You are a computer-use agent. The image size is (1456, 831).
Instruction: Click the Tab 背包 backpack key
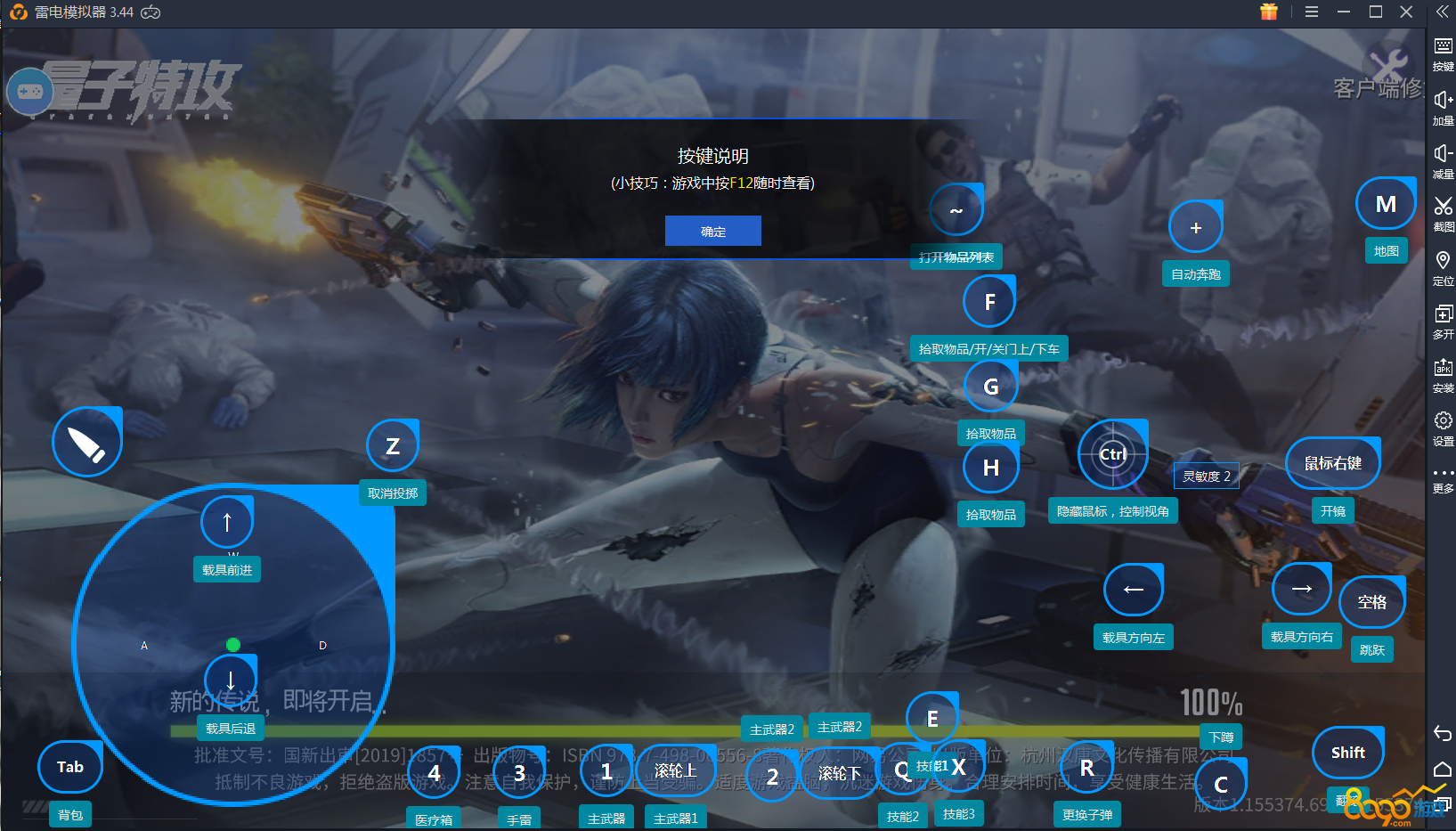tap(70, 767)
